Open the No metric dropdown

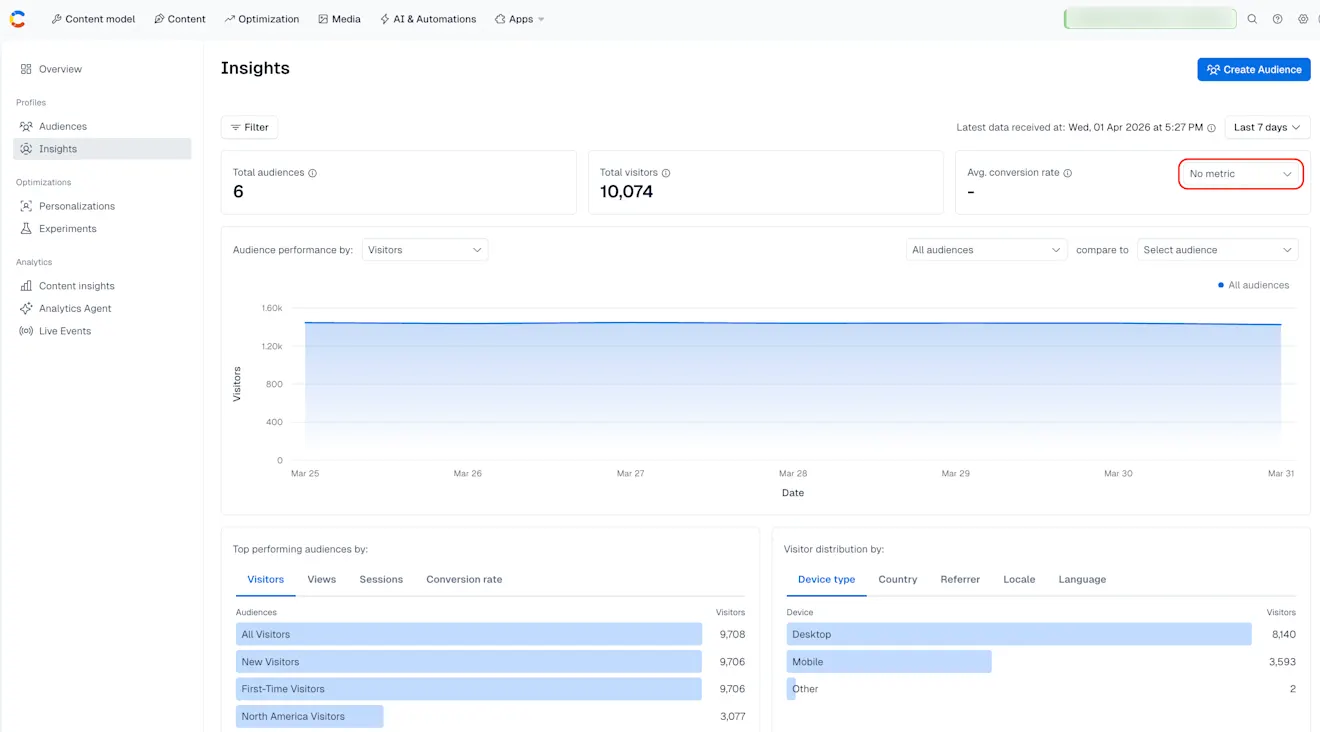pyautogui.click(x=1239, y=173)
